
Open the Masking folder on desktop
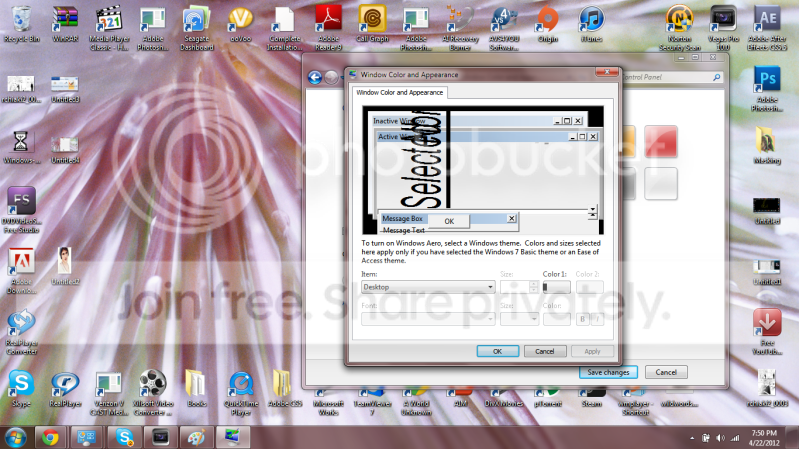pyautogui.click(x=767, y=146)
